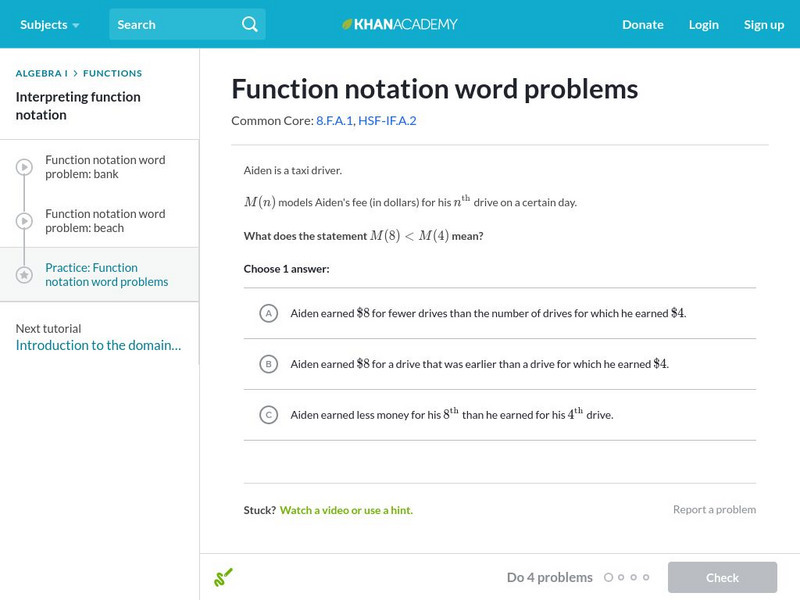Click the Sign up link
800x600 pixels.
click(x=764, y=24)
